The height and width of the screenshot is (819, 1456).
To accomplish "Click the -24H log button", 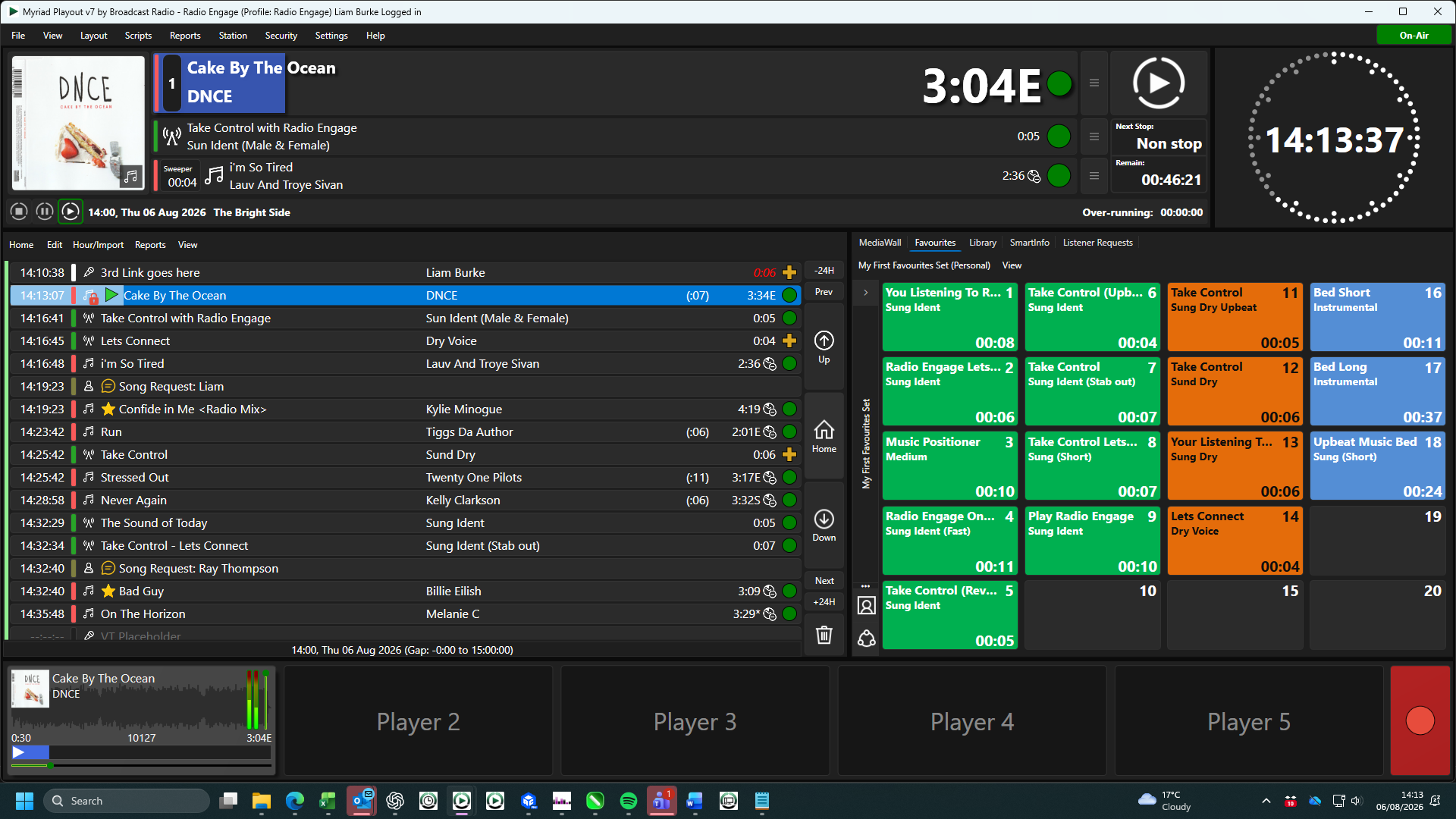I will [824, 271].
